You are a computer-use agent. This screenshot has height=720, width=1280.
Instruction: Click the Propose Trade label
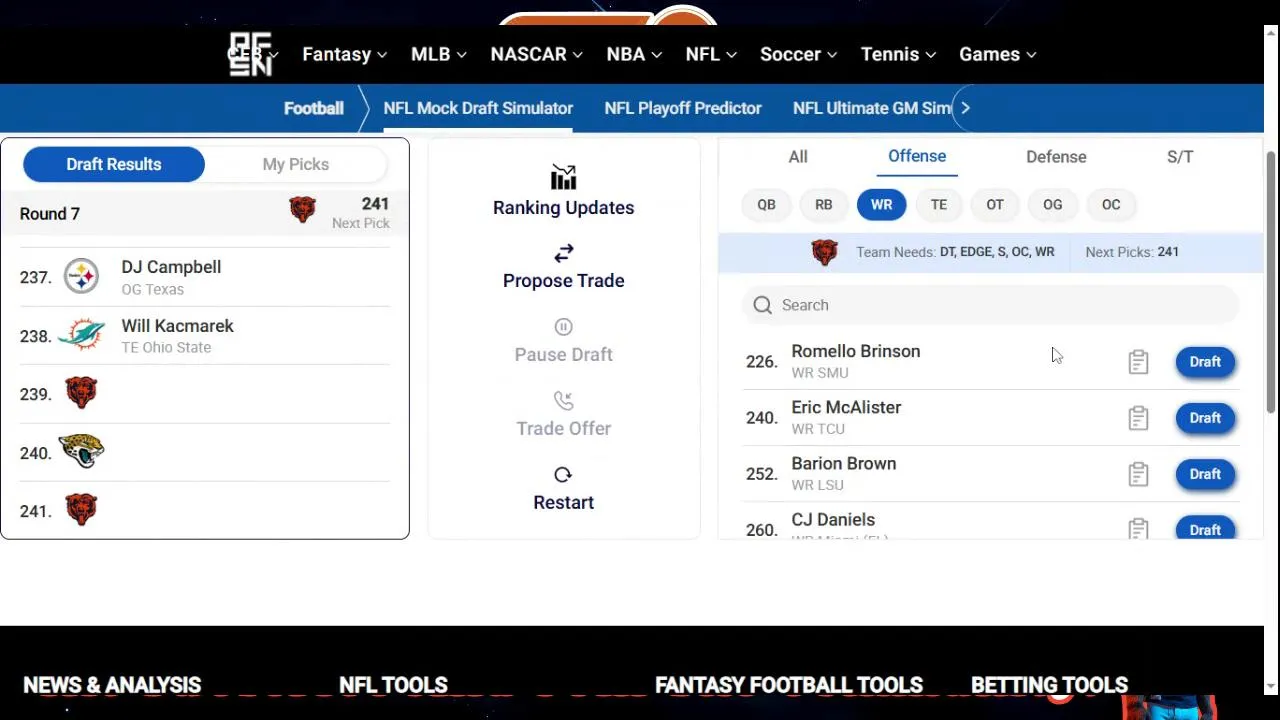(563, 281)
